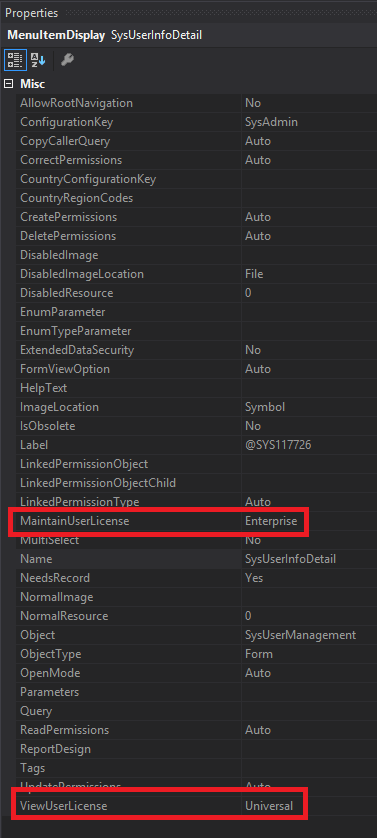This screenshot has width=377, height=838.
Task: Sort properties alphabetically icon
Action: tap(38, 60)
